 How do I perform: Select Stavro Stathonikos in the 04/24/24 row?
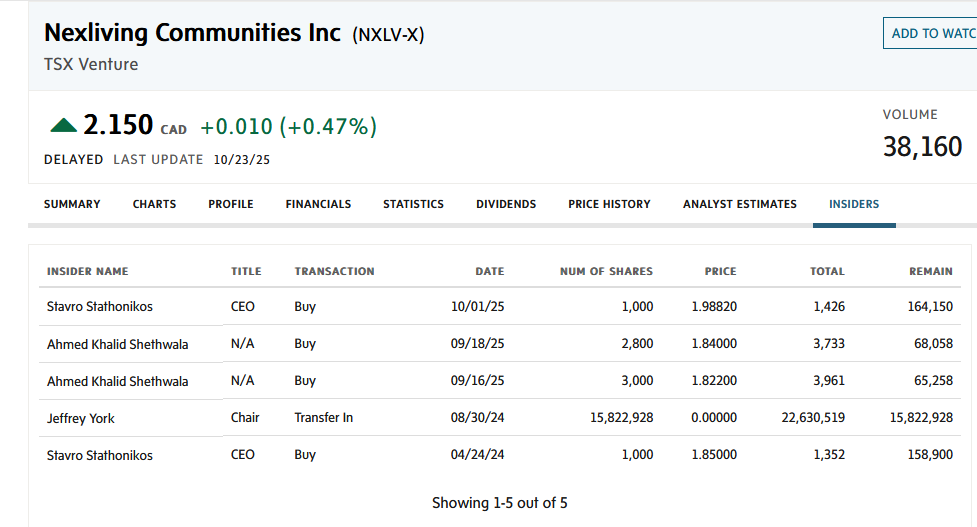point(100,455)
